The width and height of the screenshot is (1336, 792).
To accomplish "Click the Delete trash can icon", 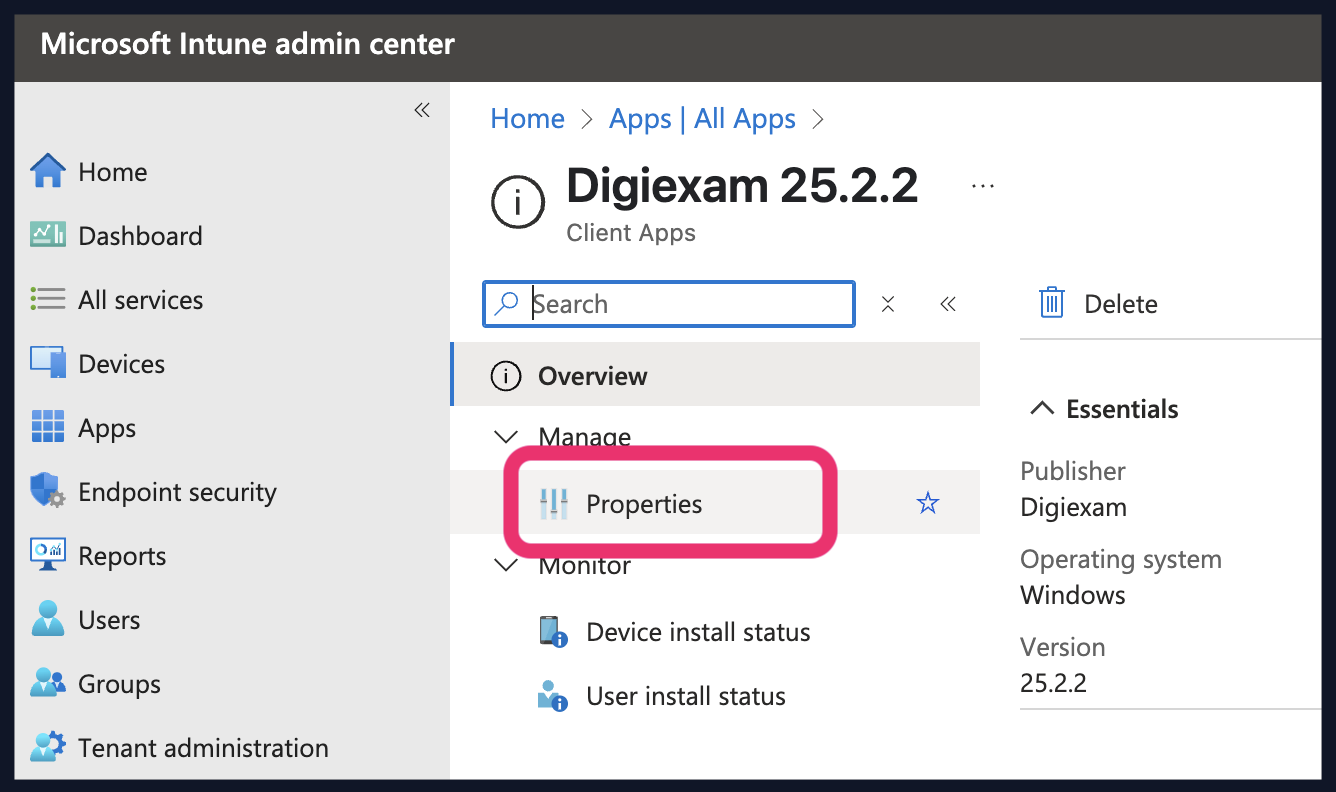I will (1052, 303).
